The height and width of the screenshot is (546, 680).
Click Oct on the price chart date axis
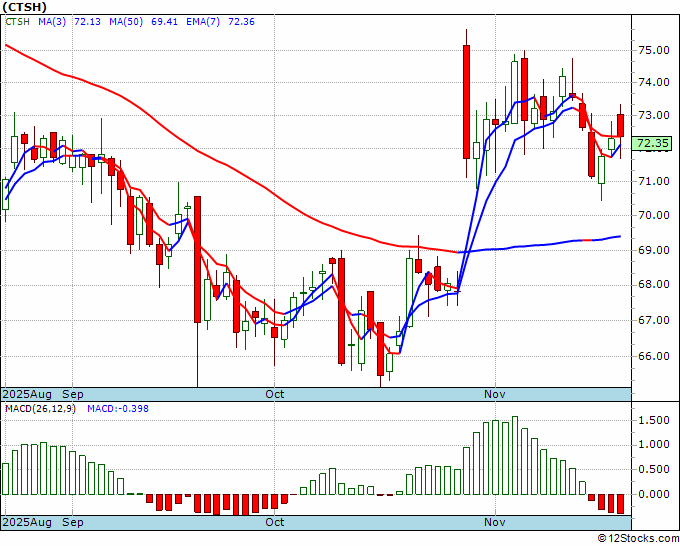[275, 394]
